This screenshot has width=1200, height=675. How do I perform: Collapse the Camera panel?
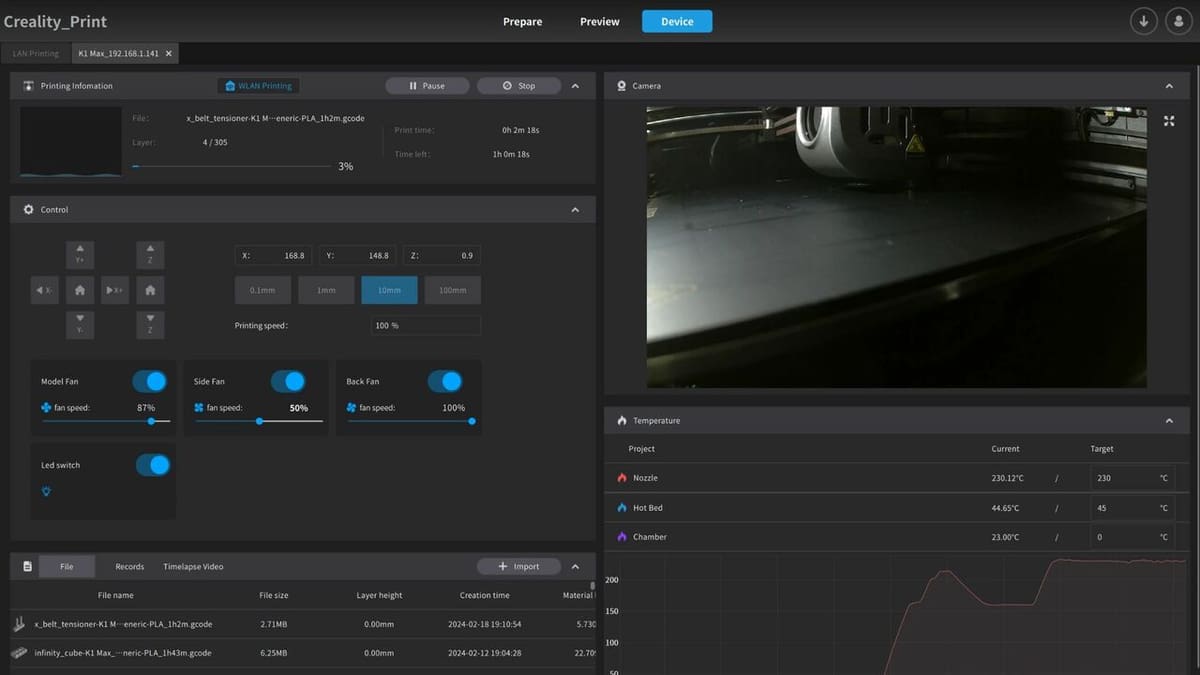point(1169,86)
